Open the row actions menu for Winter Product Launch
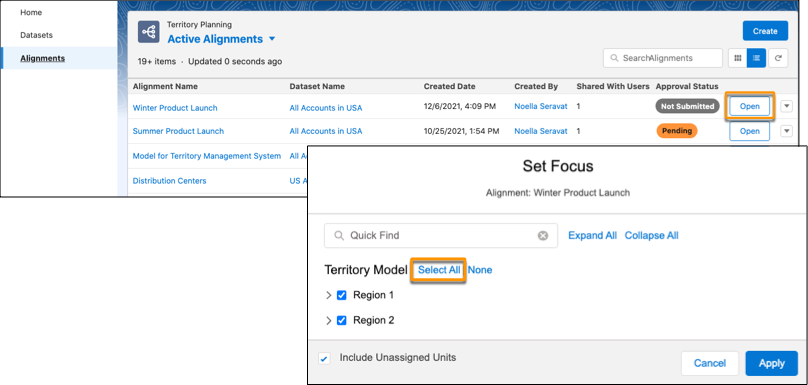This screenshot has width=808, height=385. (x=786, y=107)
